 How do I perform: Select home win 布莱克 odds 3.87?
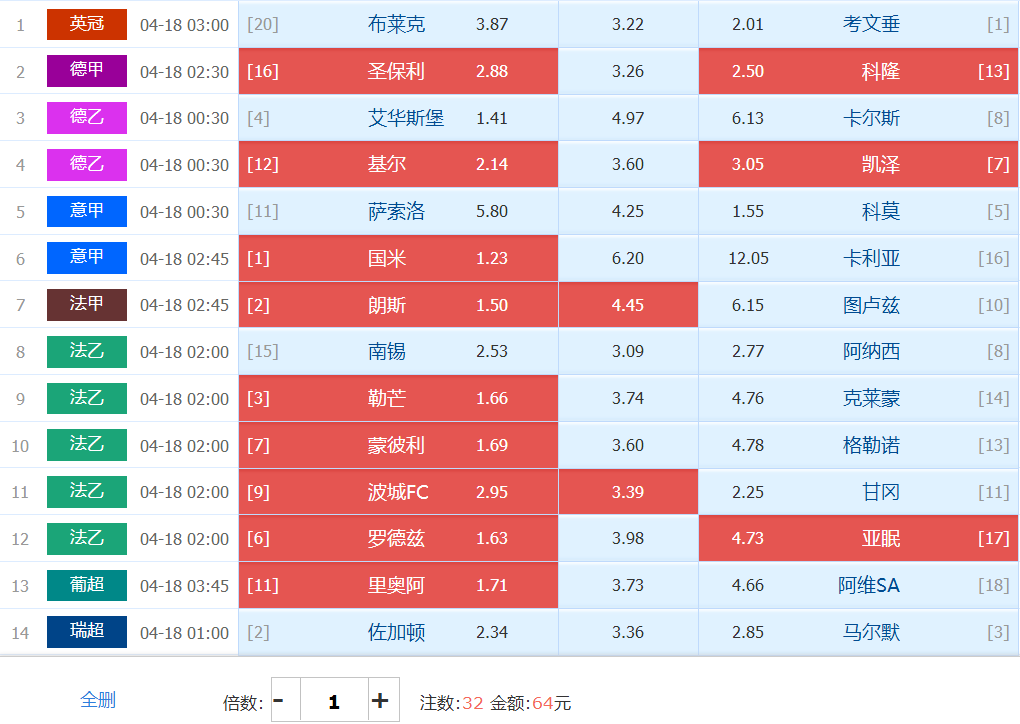click(398, 24)
